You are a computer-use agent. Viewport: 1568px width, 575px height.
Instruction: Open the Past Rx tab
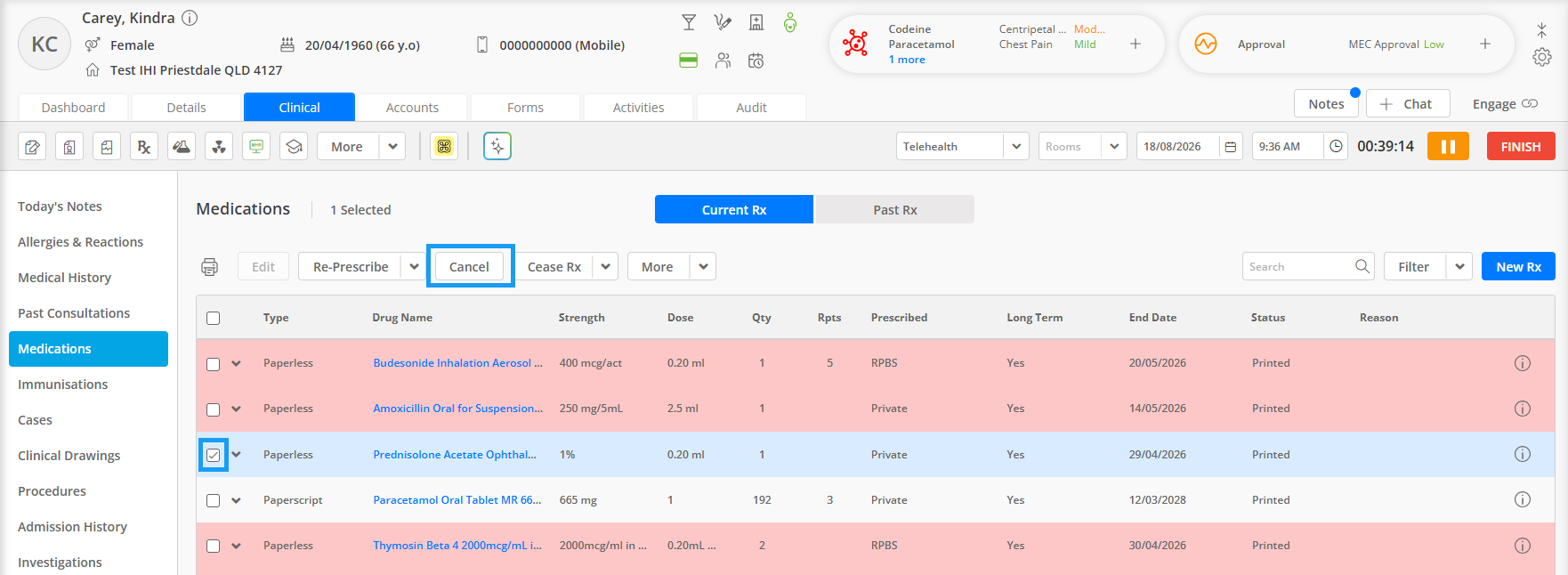pyautogui.click(x=894, y=210)
